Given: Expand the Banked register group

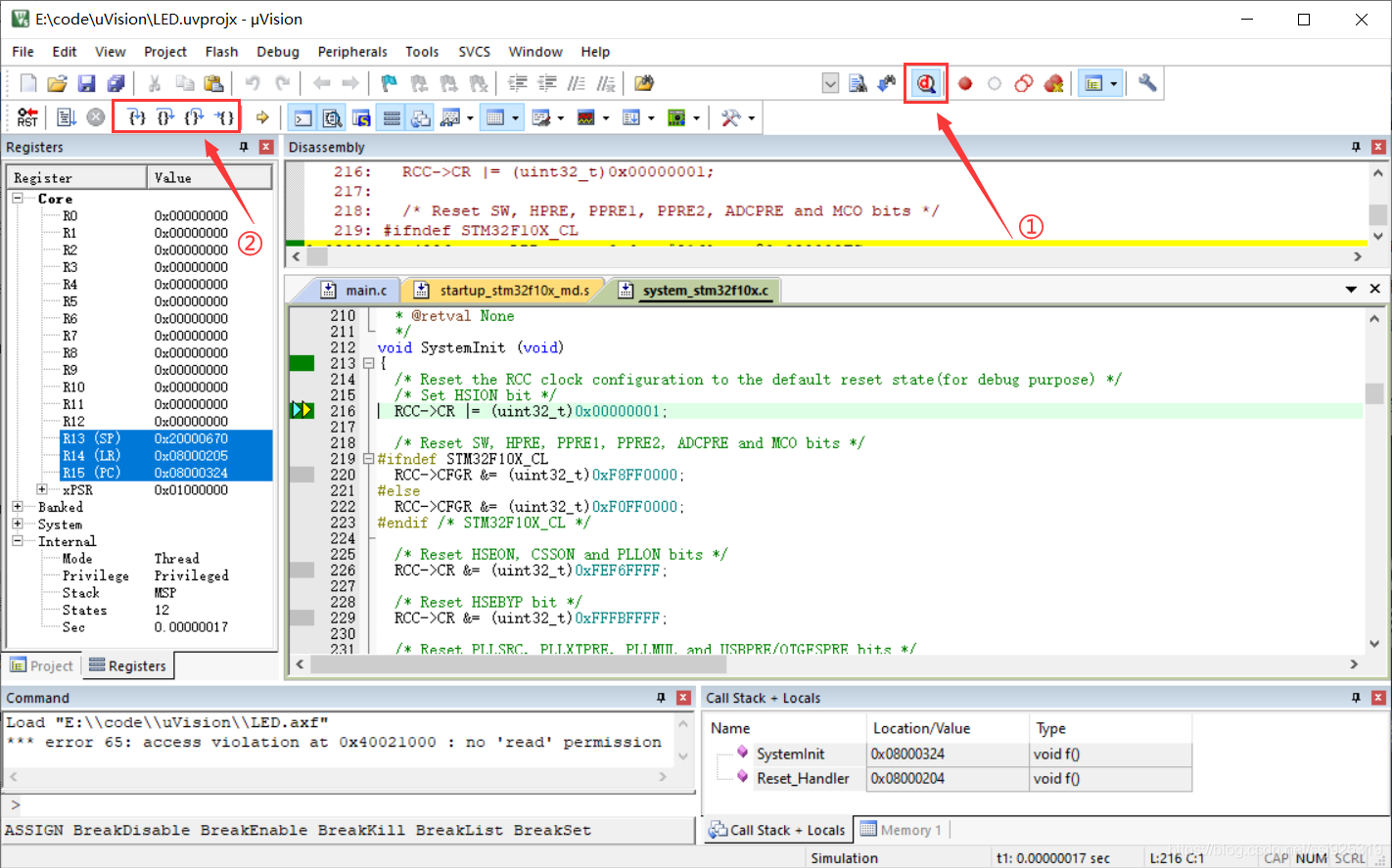Looking at the screenshot, I should [x=18, y=507].
